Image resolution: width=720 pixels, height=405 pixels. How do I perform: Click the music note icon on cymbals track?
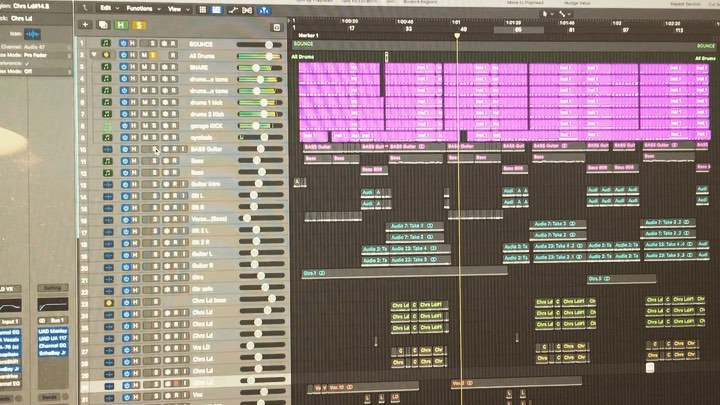[107, 137]
